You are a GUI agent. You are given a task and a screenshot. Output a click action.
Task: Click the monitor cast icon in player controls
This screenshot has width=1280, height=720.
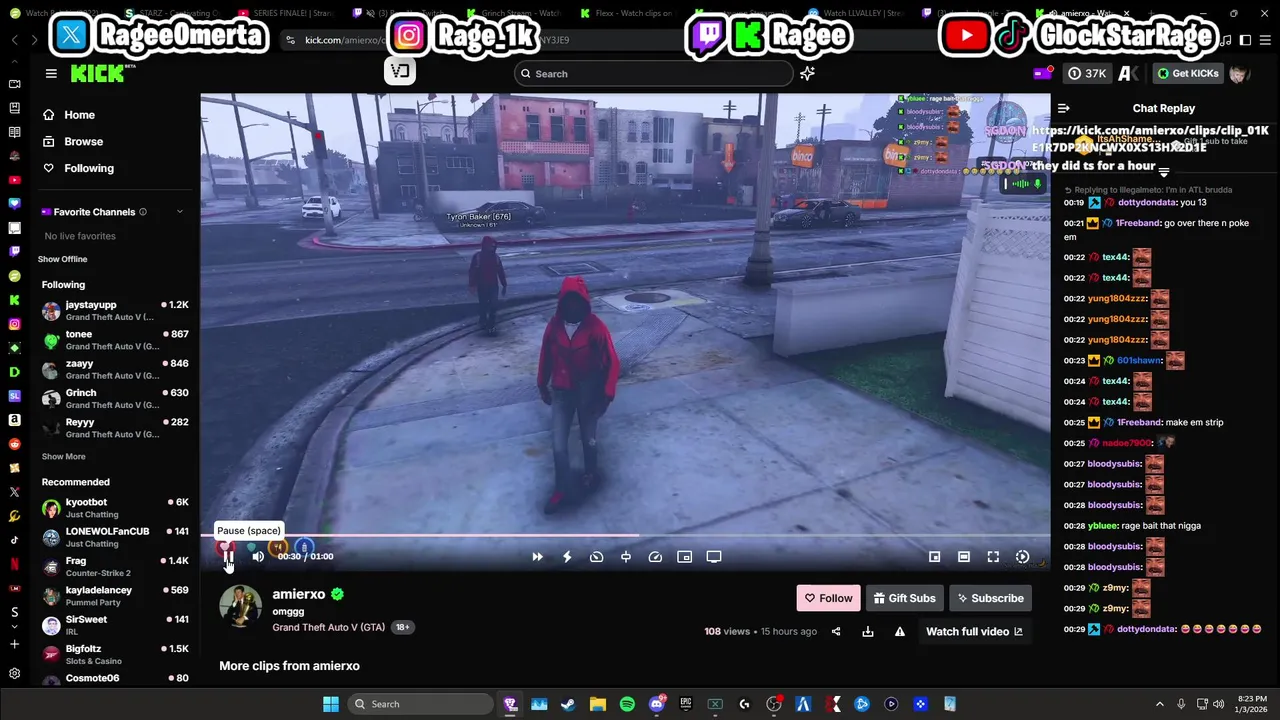(714, 557)
